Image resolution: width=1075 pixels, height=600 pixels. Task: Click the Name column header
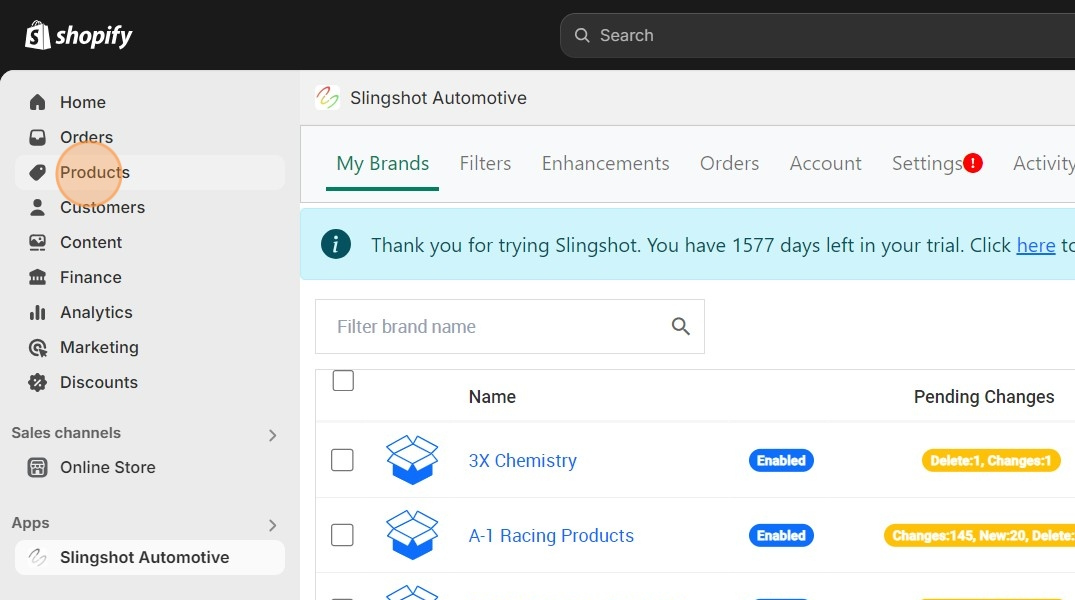pyautogui.click(x=492, y=396)
